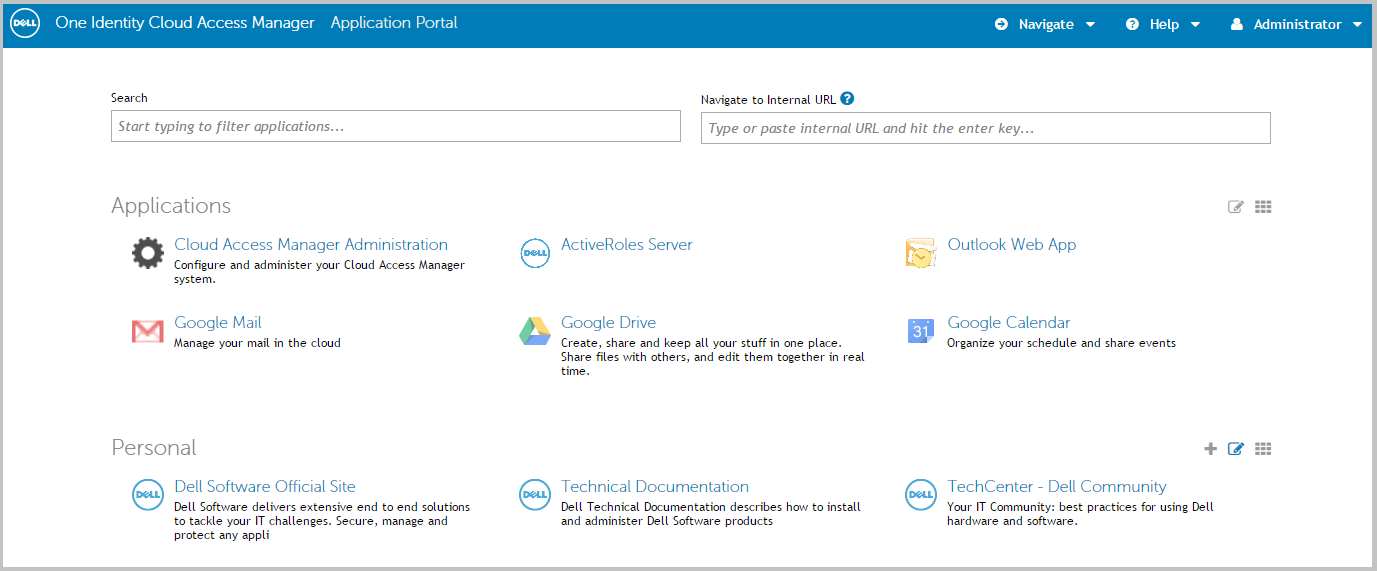Open the TechCenter - Dell Community link
Viewport: 1377px width, 571px height.
tap(1056, 487)
